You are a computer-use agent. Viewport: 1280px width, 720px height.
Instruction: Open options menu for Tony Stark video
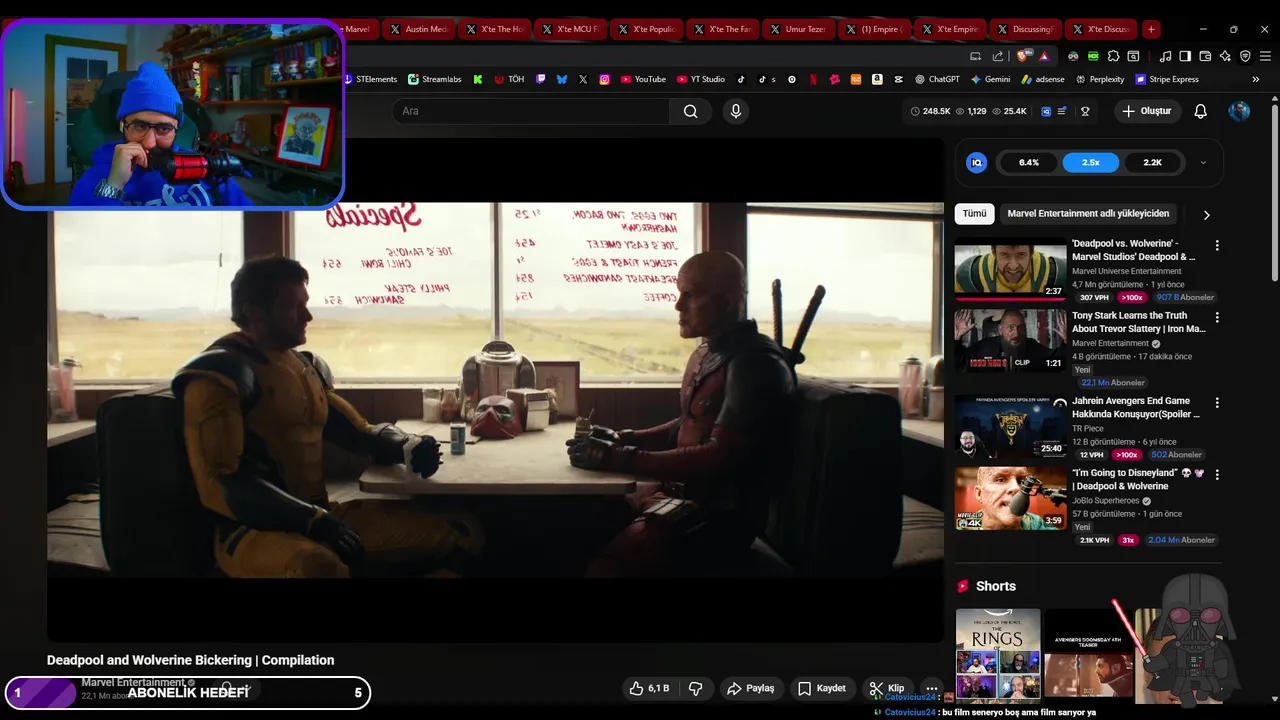pyautogui.click(x=1217, y=317)
